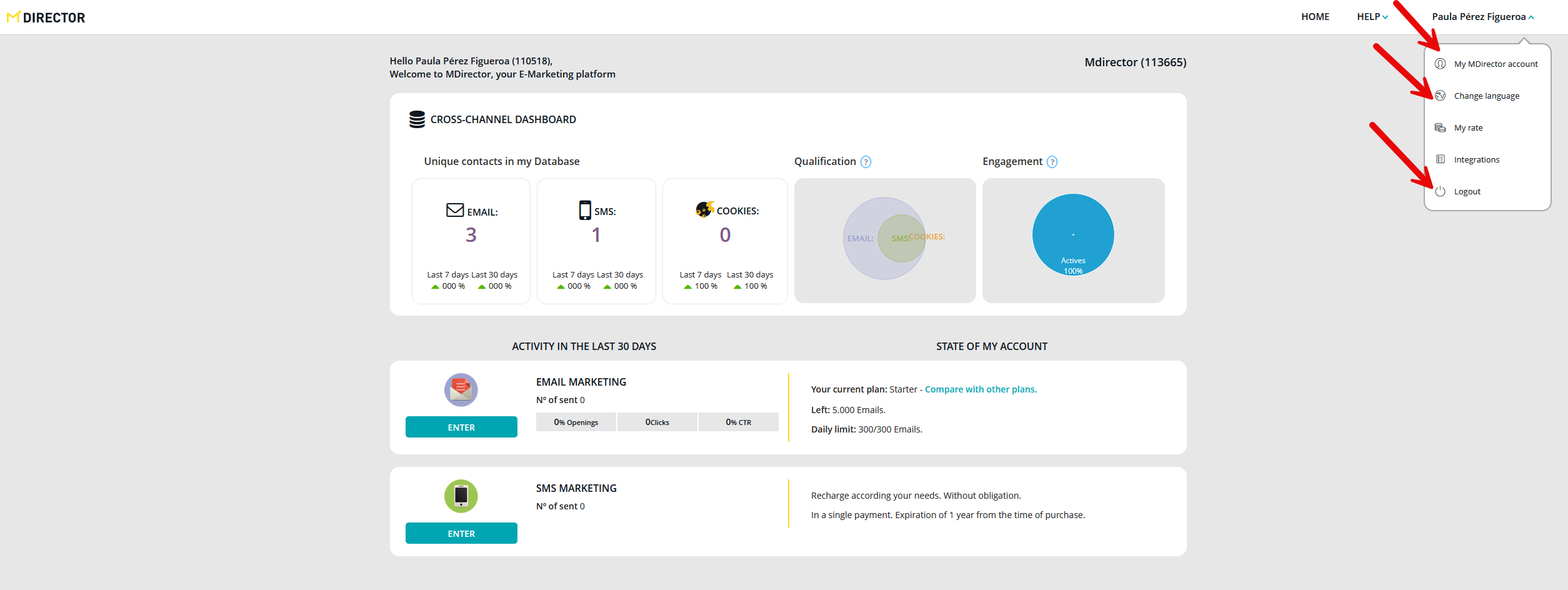Click the blue Actives engagement pie chart
Viewport: 1568px width, 590px height.
[1072, 234]
